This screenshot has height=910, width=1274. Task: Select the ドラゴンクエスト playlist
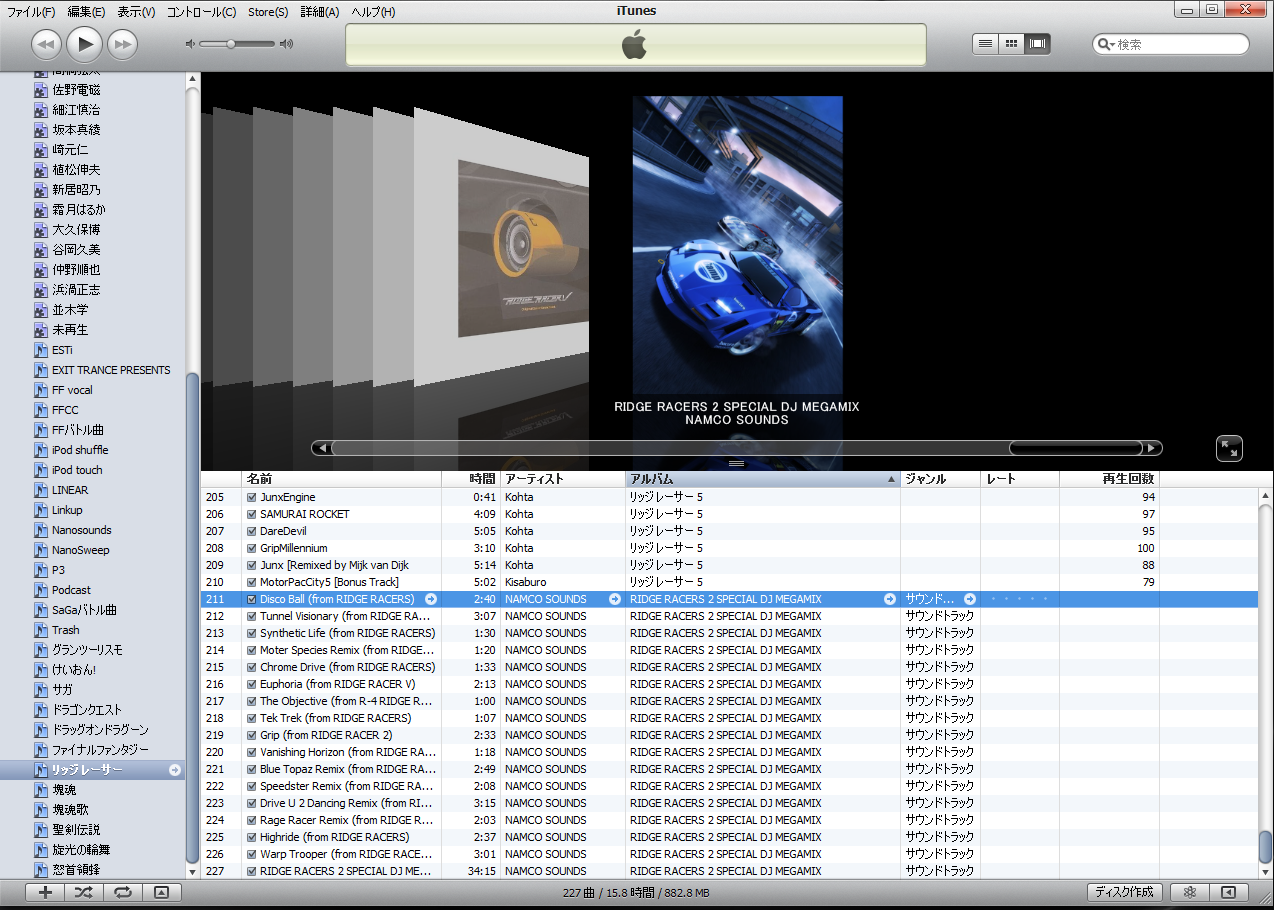point(87,710)
